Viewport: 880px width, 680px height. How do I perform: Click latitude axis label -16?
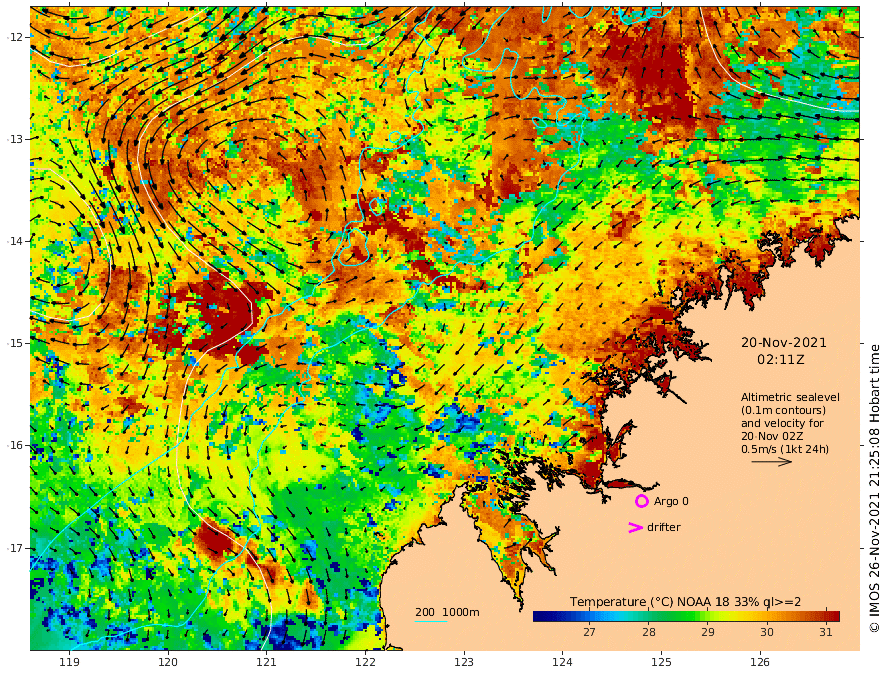15,445
